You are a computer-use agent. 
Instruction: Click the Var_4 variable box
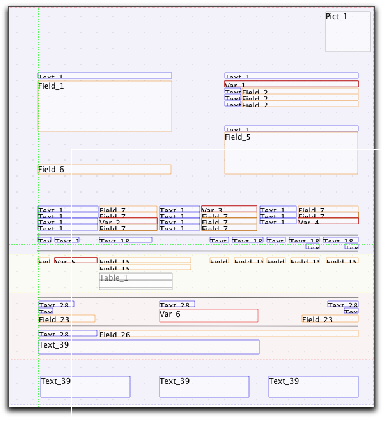pyautogui.click(x=328, y=221)
